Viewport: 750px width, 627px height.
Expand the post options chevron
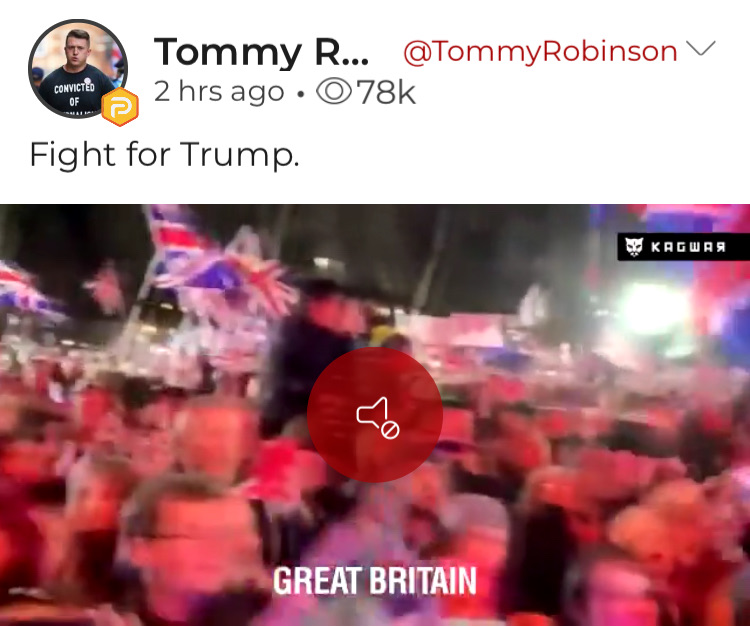click(700, 48)
